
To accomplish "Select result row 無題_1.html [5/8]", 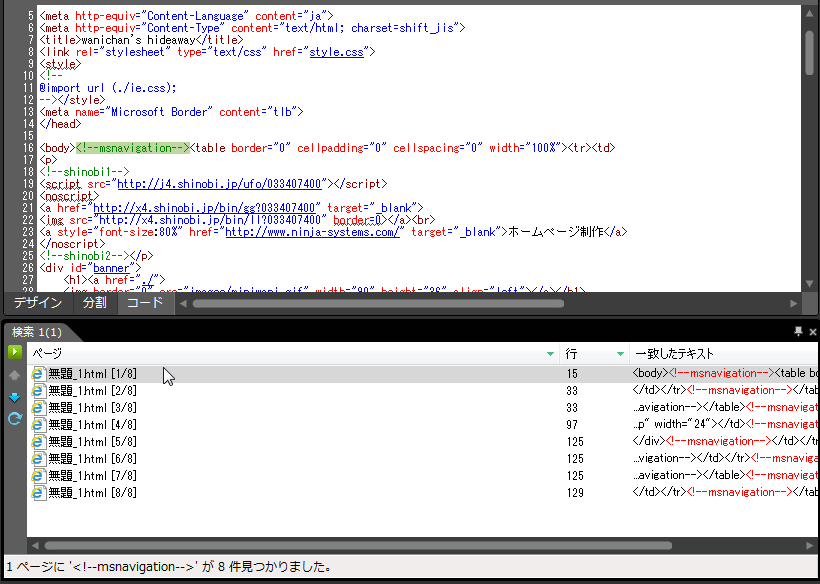I will (x=422, y=442).
